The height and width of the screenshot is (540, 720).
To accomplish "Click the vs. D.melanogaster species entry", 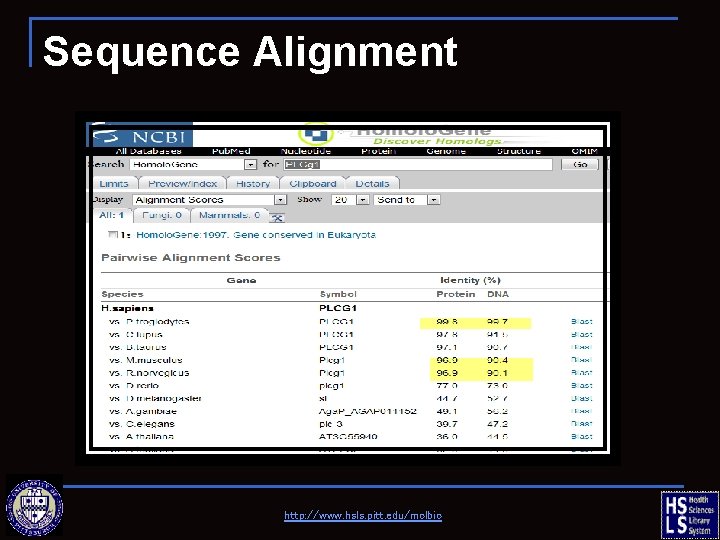I will [155, 398].
